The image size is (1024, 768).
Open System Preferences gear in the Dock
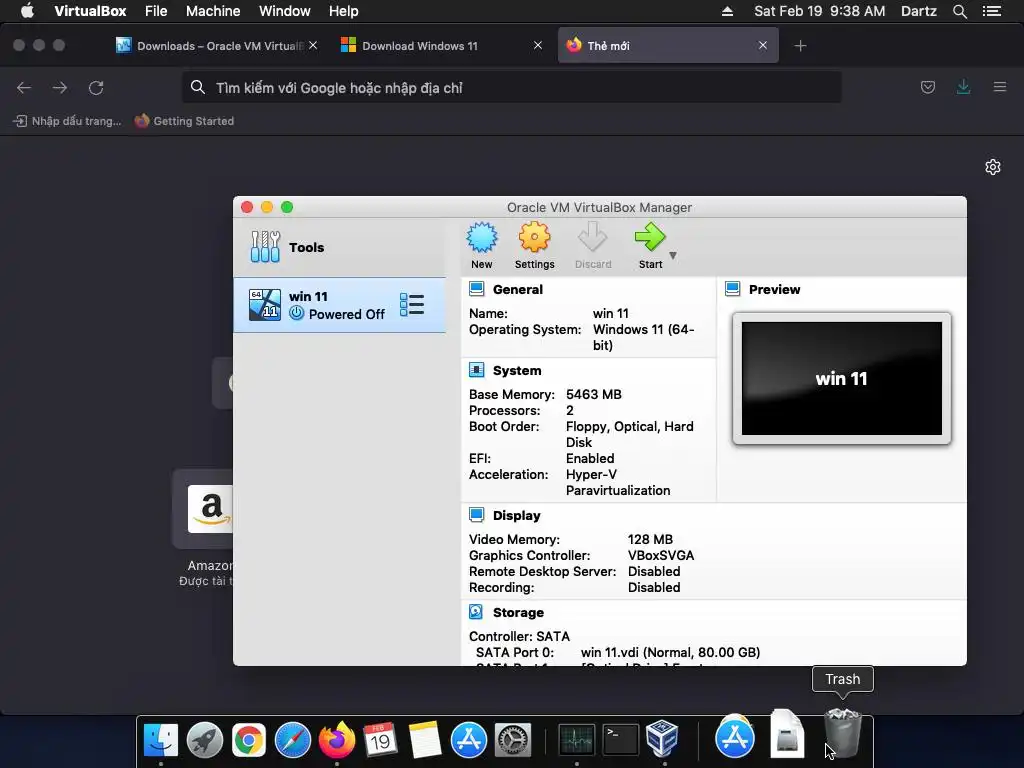click(x=513, y=740)
